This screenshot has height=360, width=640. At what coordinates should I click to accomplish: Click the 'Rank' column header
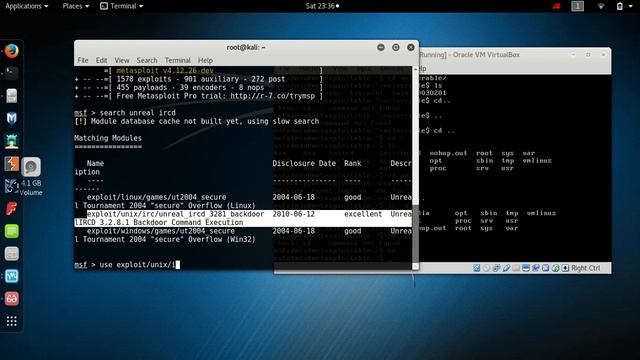point(353,163)
